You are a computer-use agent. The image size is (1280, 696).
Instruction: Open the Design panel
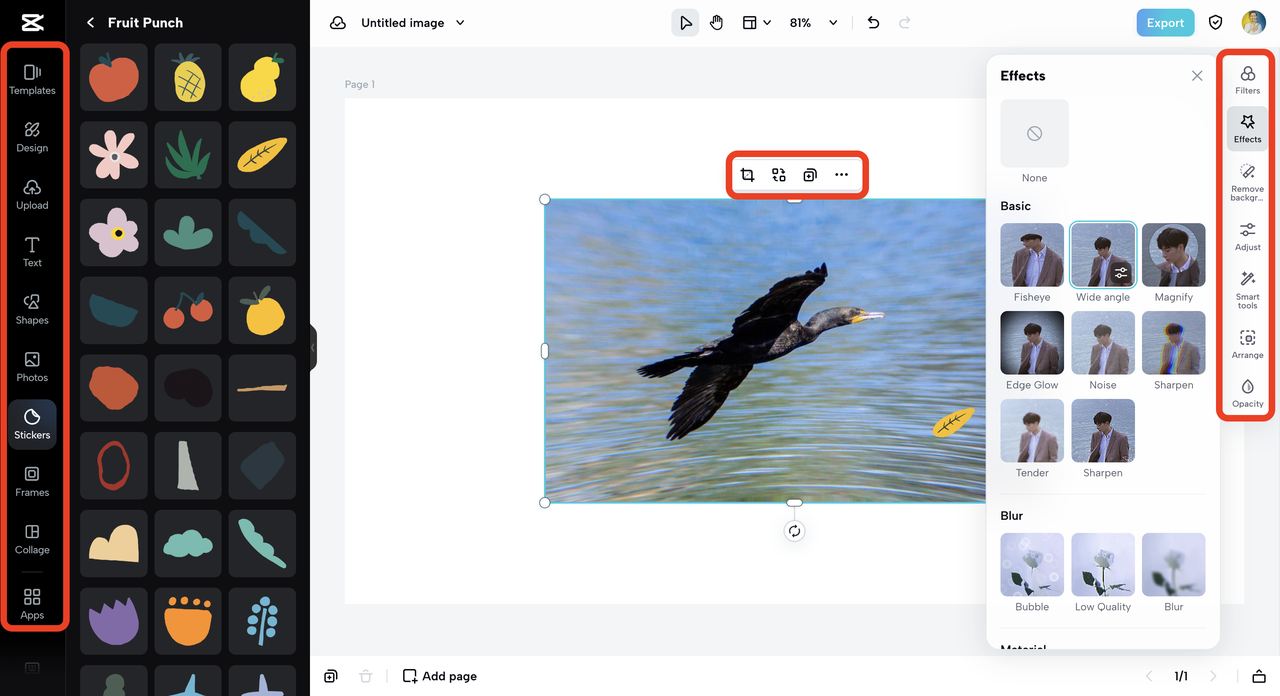point(32,137)
